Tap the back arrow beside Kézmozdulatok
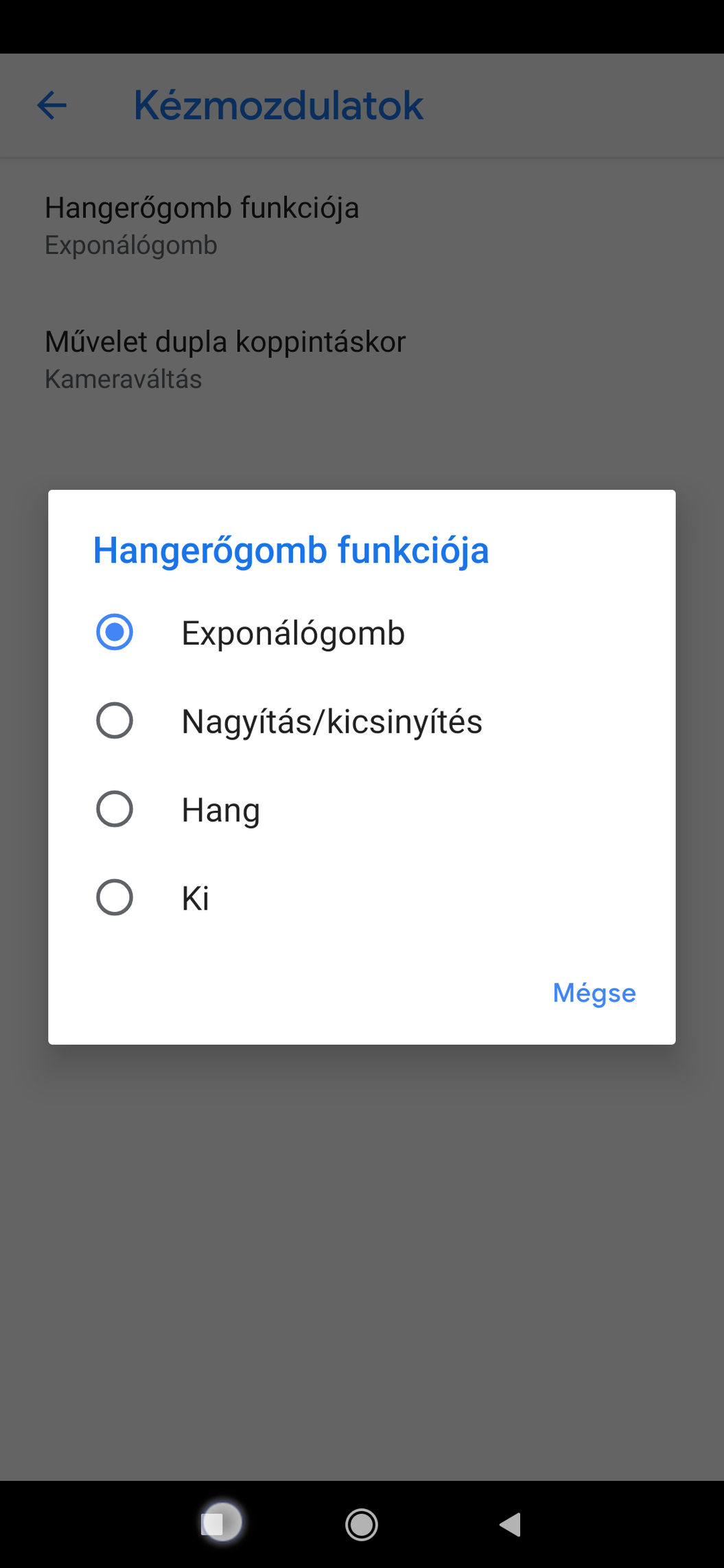 point(51,106)
